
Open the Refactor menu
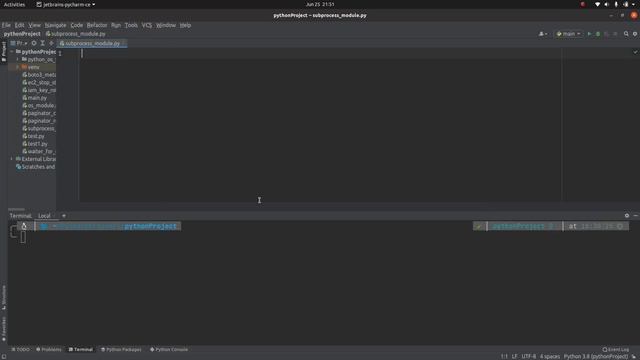click(x=97, y=25)
